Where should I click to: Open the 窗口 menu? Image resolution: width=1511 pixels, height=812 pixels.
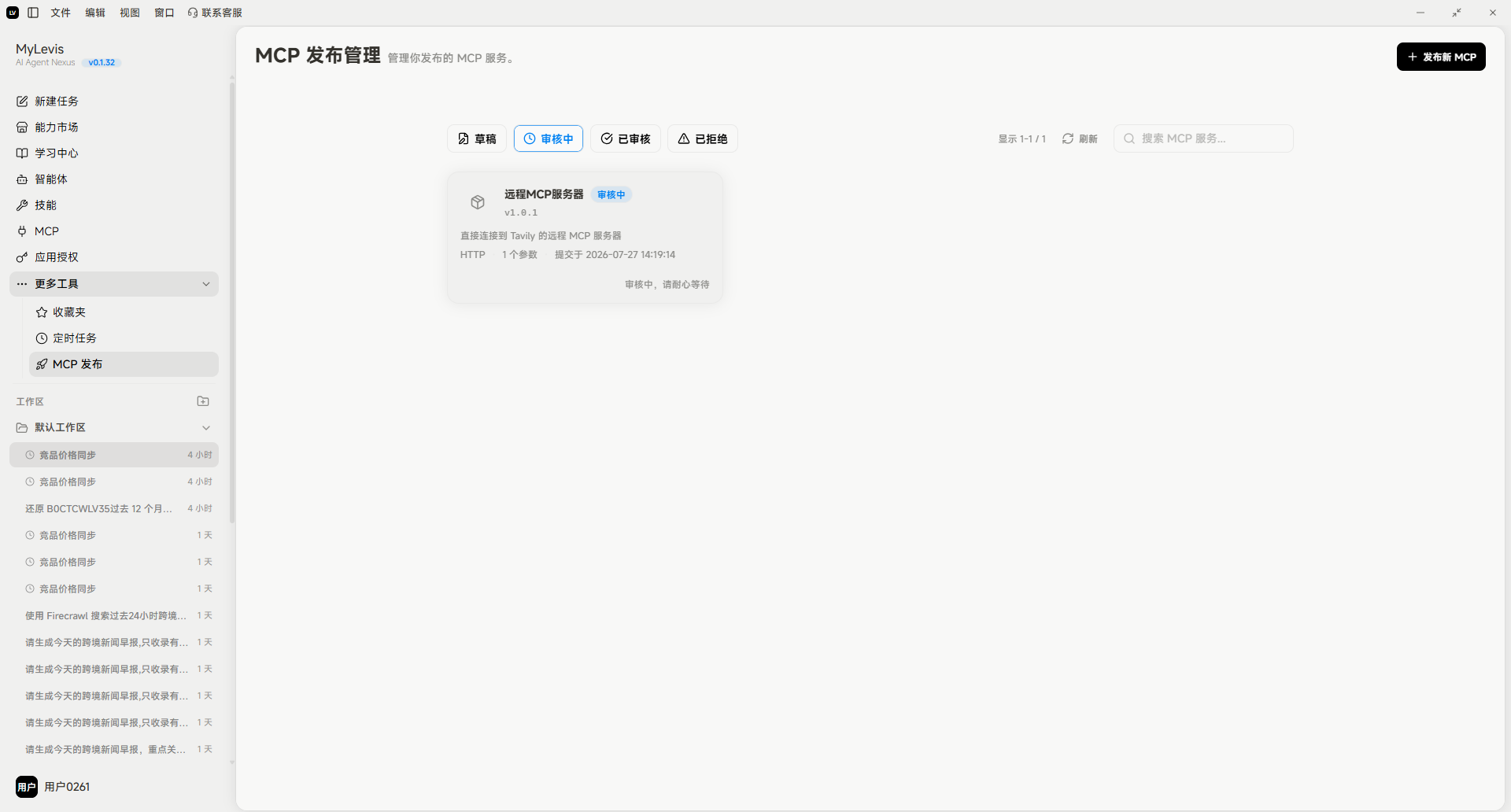[164, 13]
